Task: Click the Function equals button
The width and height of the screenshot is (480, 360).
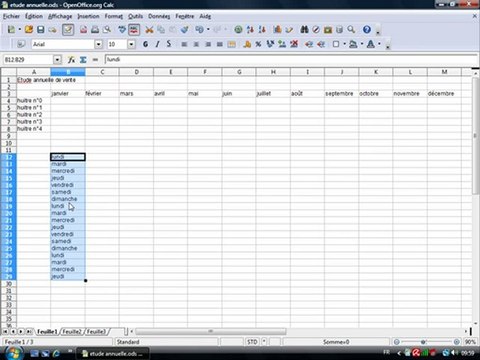Action: 95,60
